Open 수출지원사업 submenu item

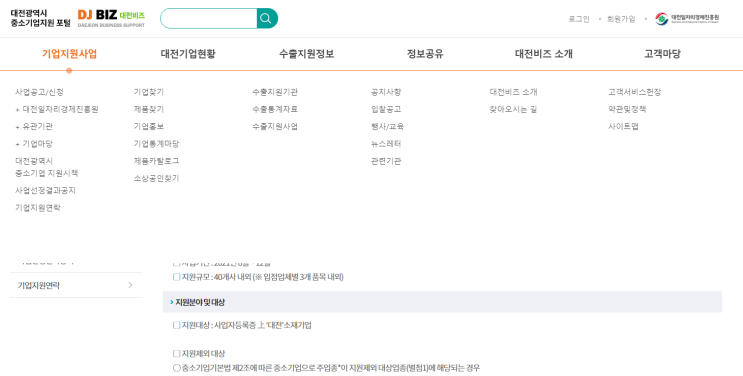pos(275,127)
